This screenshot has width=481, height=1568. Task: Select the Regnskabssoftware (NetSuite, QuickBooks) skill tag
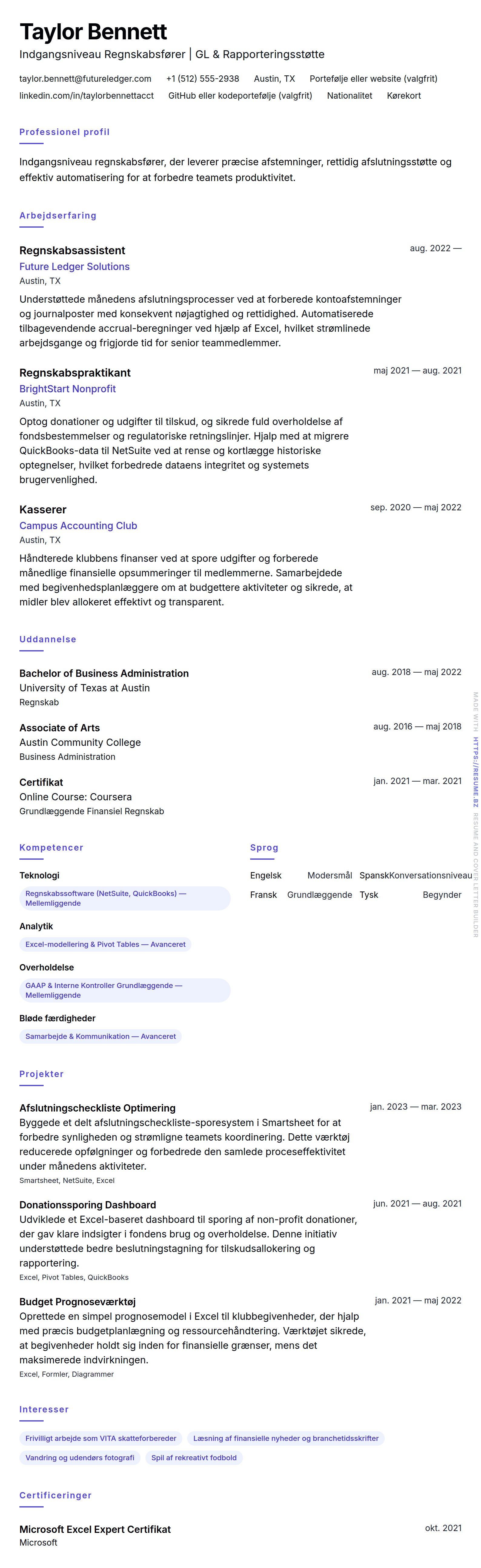coord(124,898)
